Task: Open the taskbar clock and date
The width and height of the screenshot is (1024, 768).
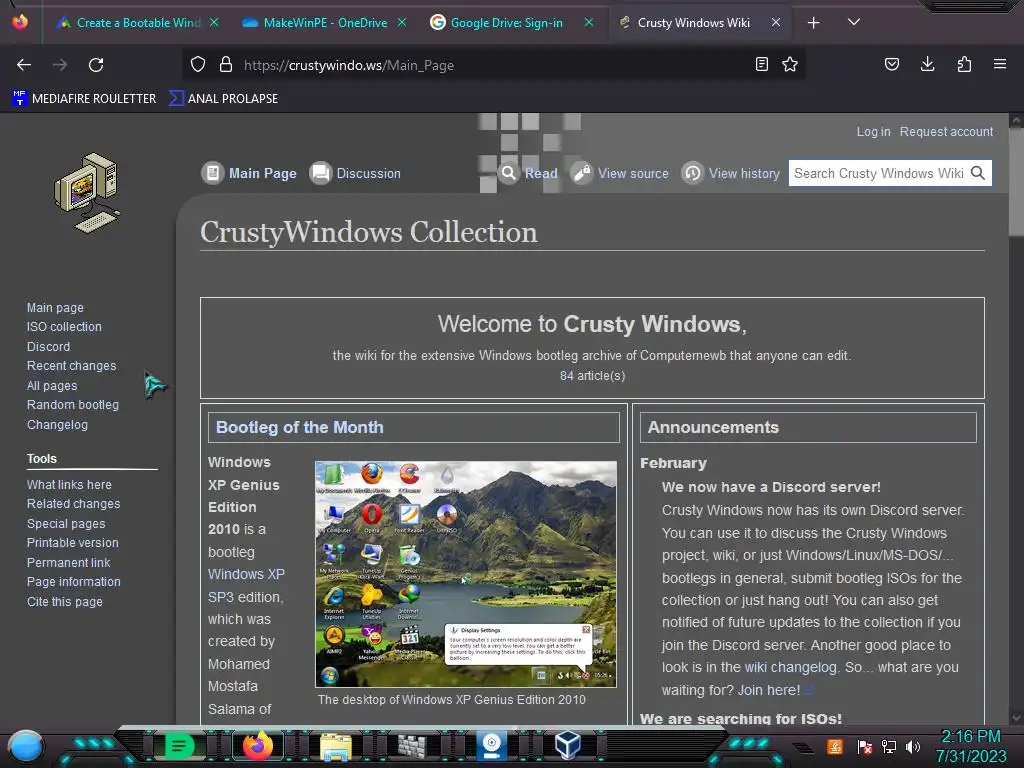Action: tap(971, 746)
